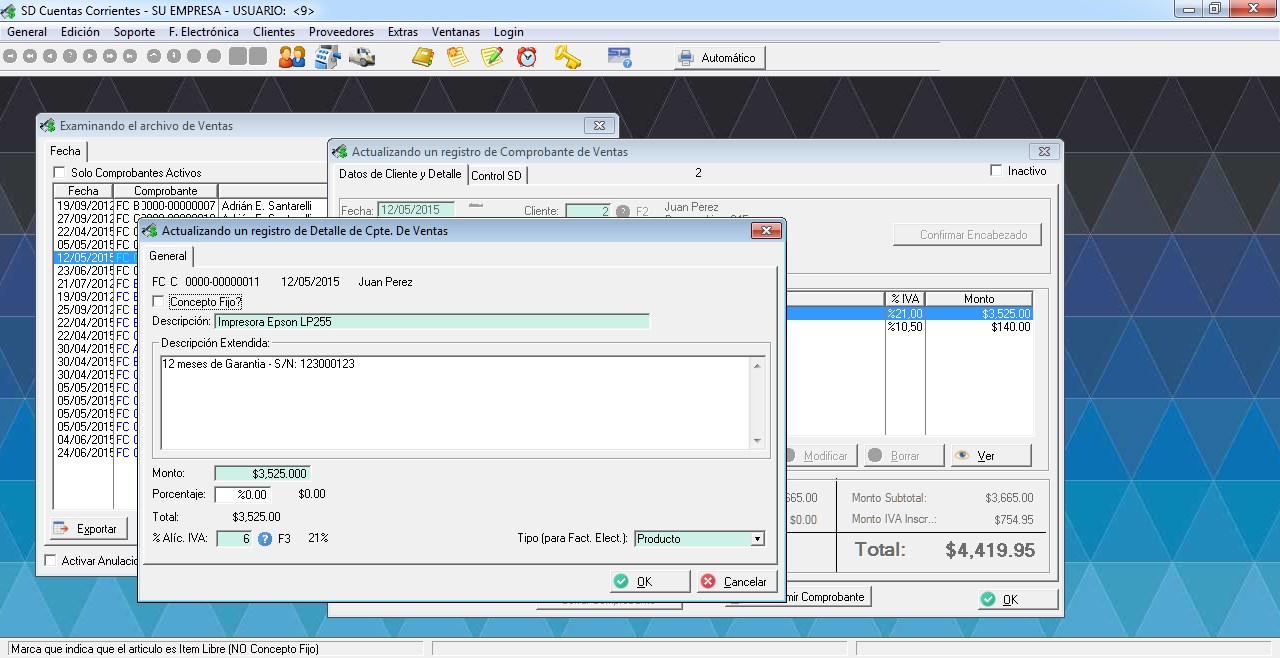Switch to the Control SD tab
The image size is (1280, 658).
tap(497, 176)
